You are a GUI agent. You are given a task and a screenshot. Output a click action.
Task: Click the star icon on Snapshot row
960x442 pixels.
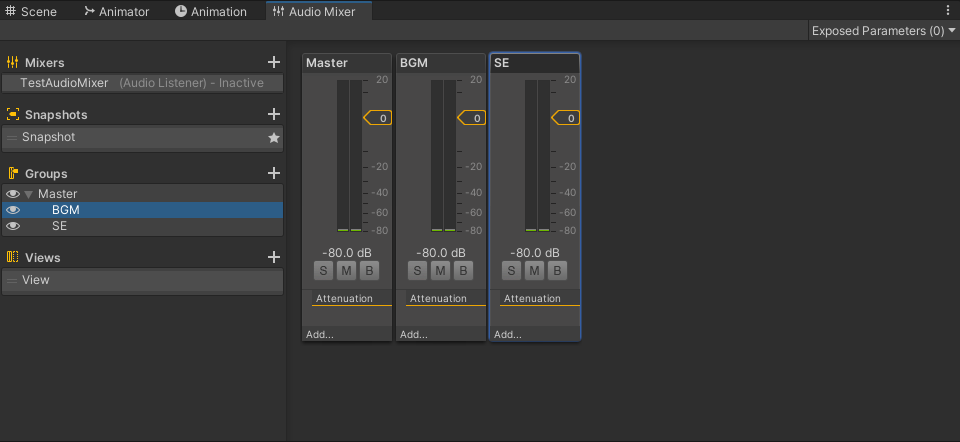tap(274, 138)
